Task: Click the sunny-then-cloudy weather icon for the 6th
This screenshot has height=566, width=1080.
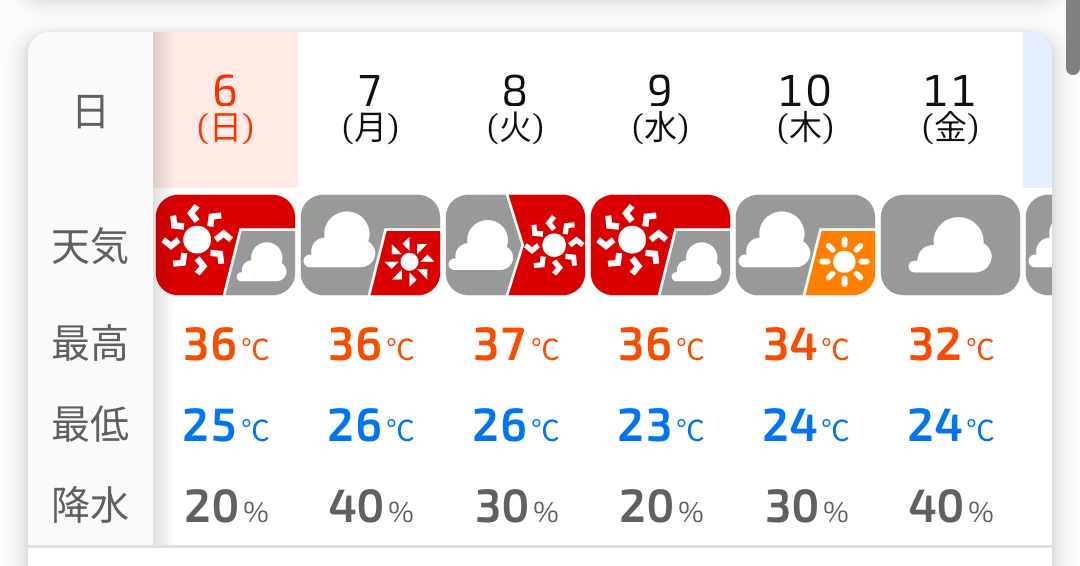Action: click(x=225, y=245)
